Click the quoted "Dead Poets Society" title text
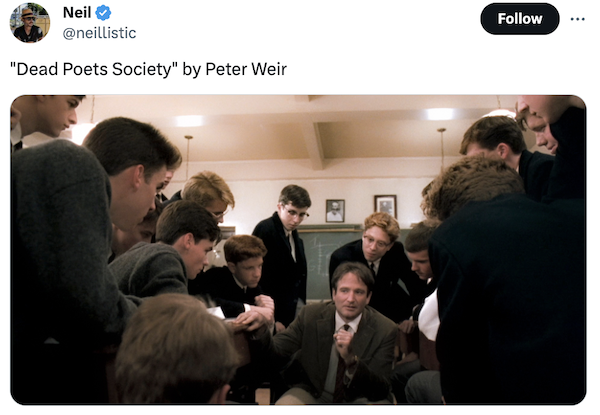Screen dimensions: 600x415 tap(93, 69)
